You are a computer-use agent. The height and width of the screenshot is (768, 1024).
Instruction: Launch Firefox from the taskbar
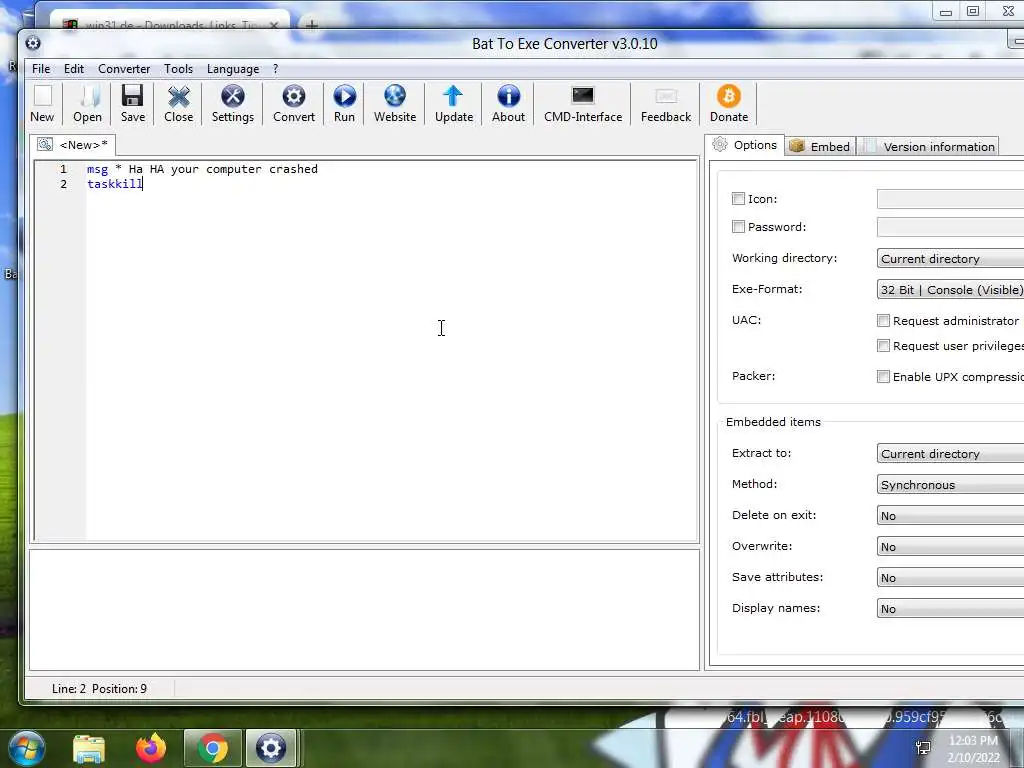(151, 748)
